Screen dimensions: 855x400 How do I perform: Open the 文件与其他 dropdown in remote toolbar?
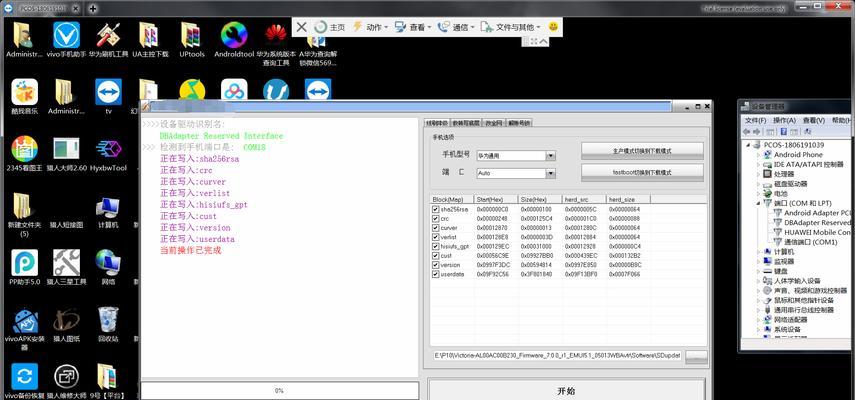tap(510, 27)
